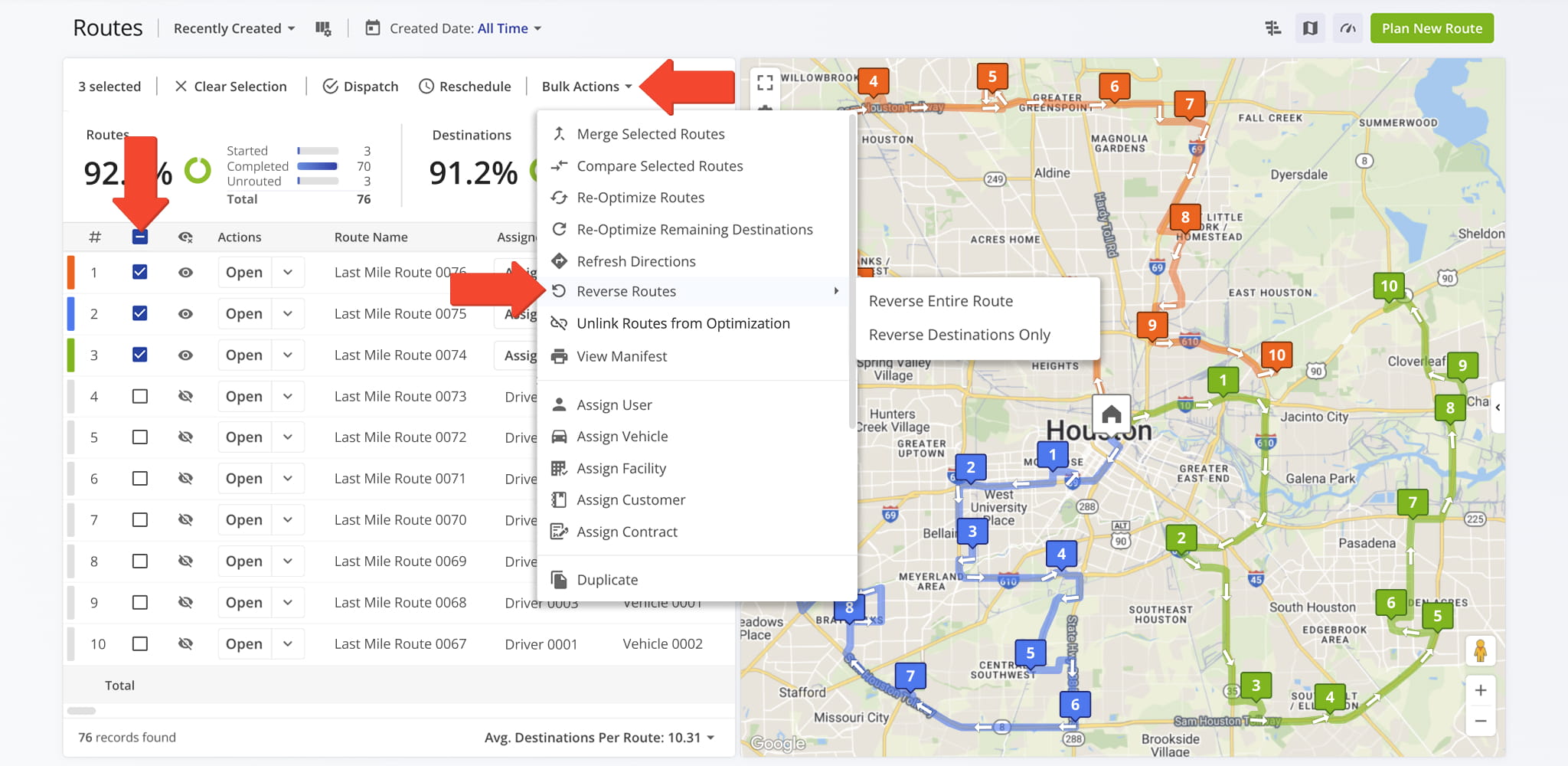This screenshot has width=1568, height=766.
Task: Expand the Recently Created sort dropdown
Action: [234, 28]
